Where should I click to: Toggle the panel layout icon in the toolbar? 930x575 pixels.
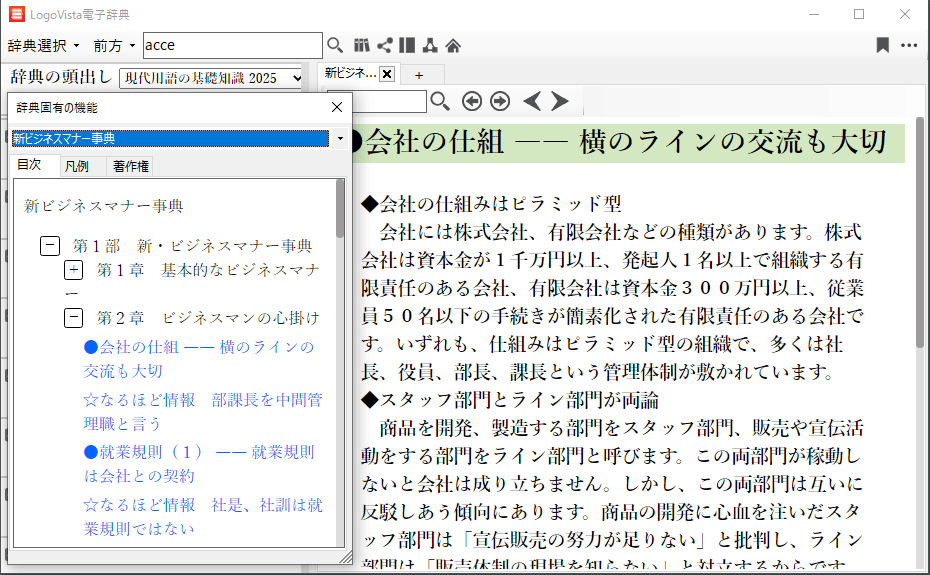pyautogui.click(x=407, y=45)
